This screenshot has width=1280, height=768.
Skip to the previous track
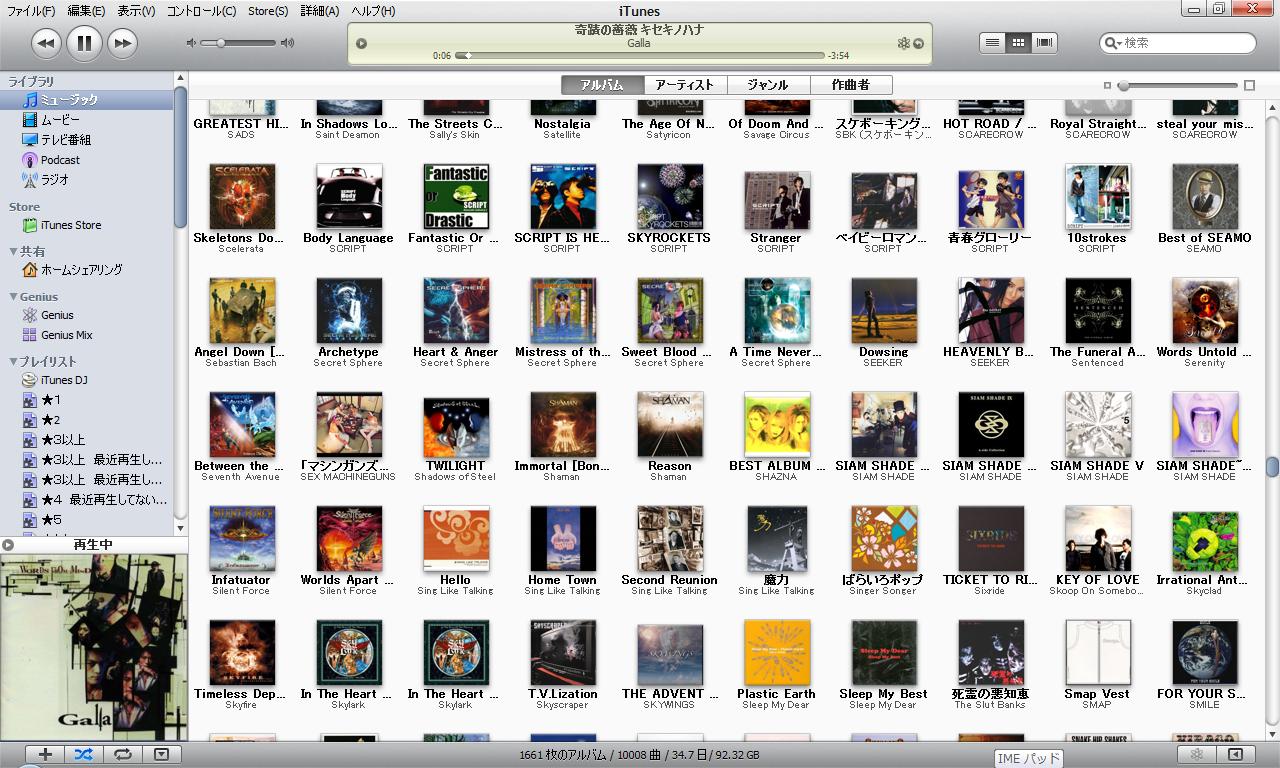46,43
